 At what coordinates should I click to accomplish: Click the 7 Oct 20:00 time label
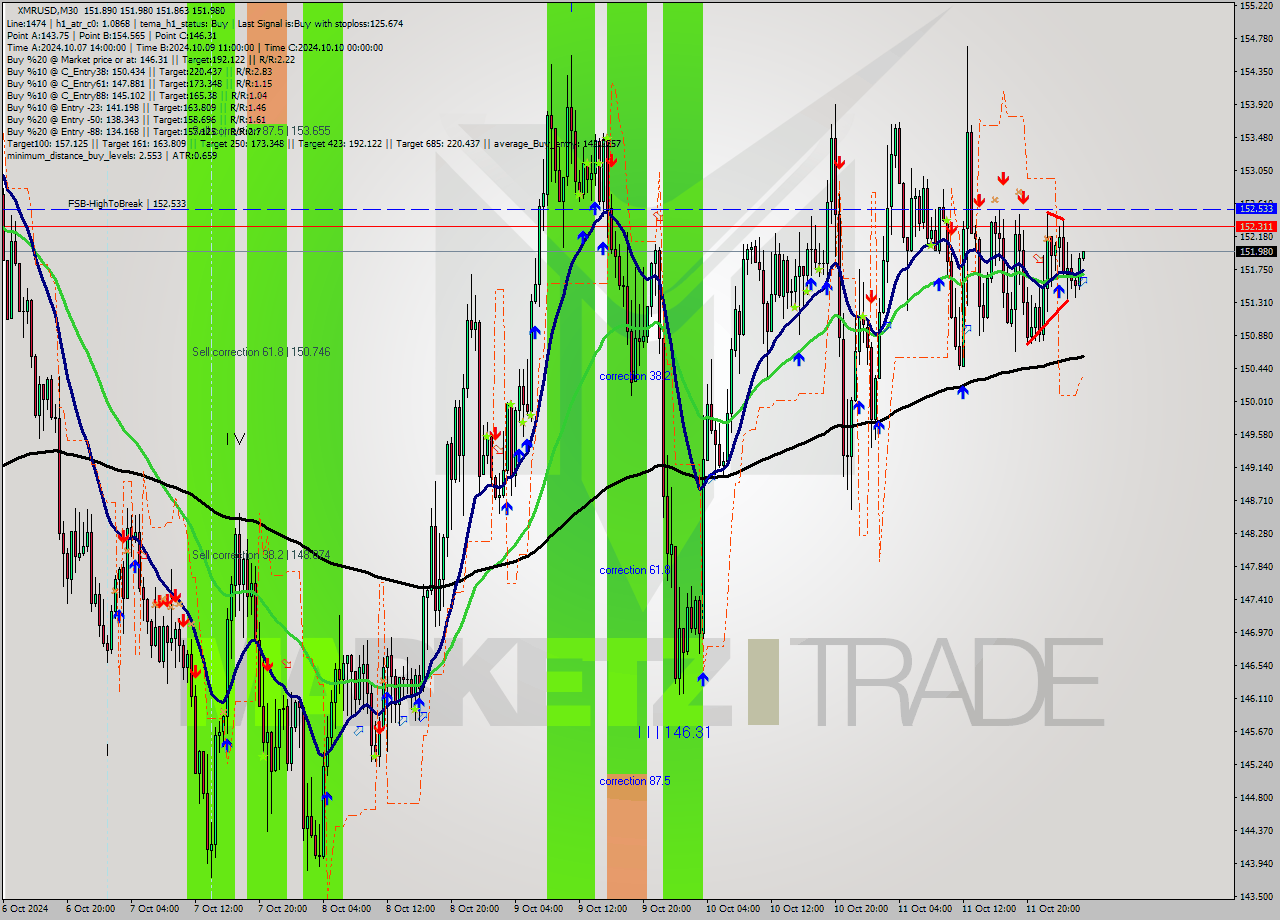[x=281, y=909]
